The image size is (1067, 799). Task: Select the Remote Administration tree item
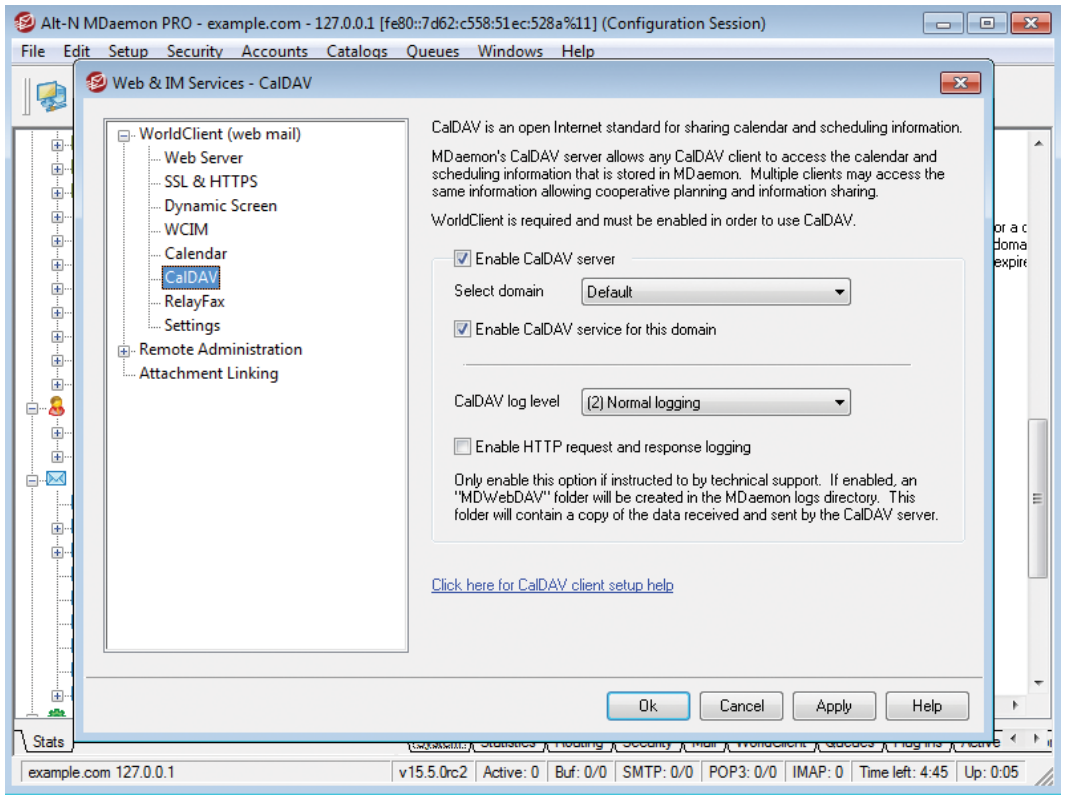[220, 349]
